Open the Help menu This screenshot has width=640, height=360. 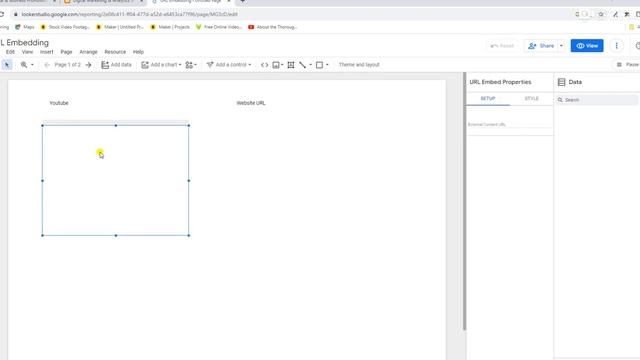coord(138,52)
